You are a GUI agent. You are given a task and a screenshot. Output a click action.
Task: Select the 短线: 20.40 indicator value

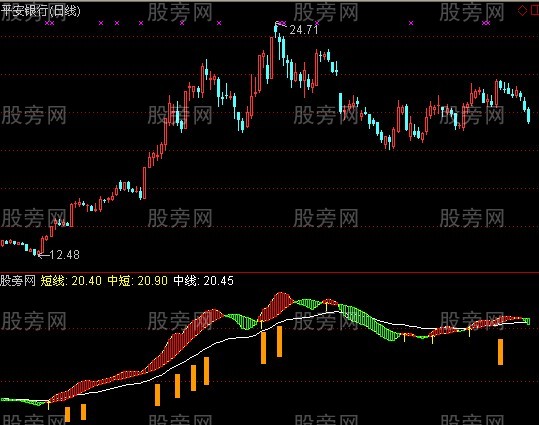coord(71,281)
